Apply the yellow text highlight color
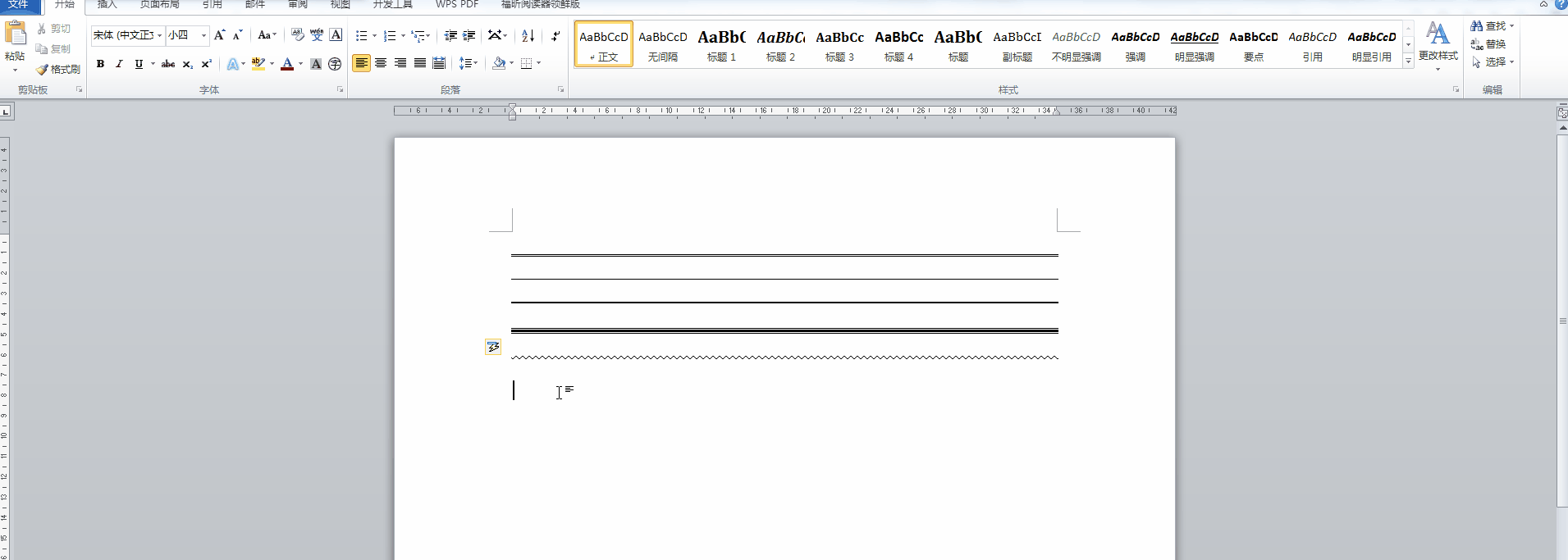 258,64
